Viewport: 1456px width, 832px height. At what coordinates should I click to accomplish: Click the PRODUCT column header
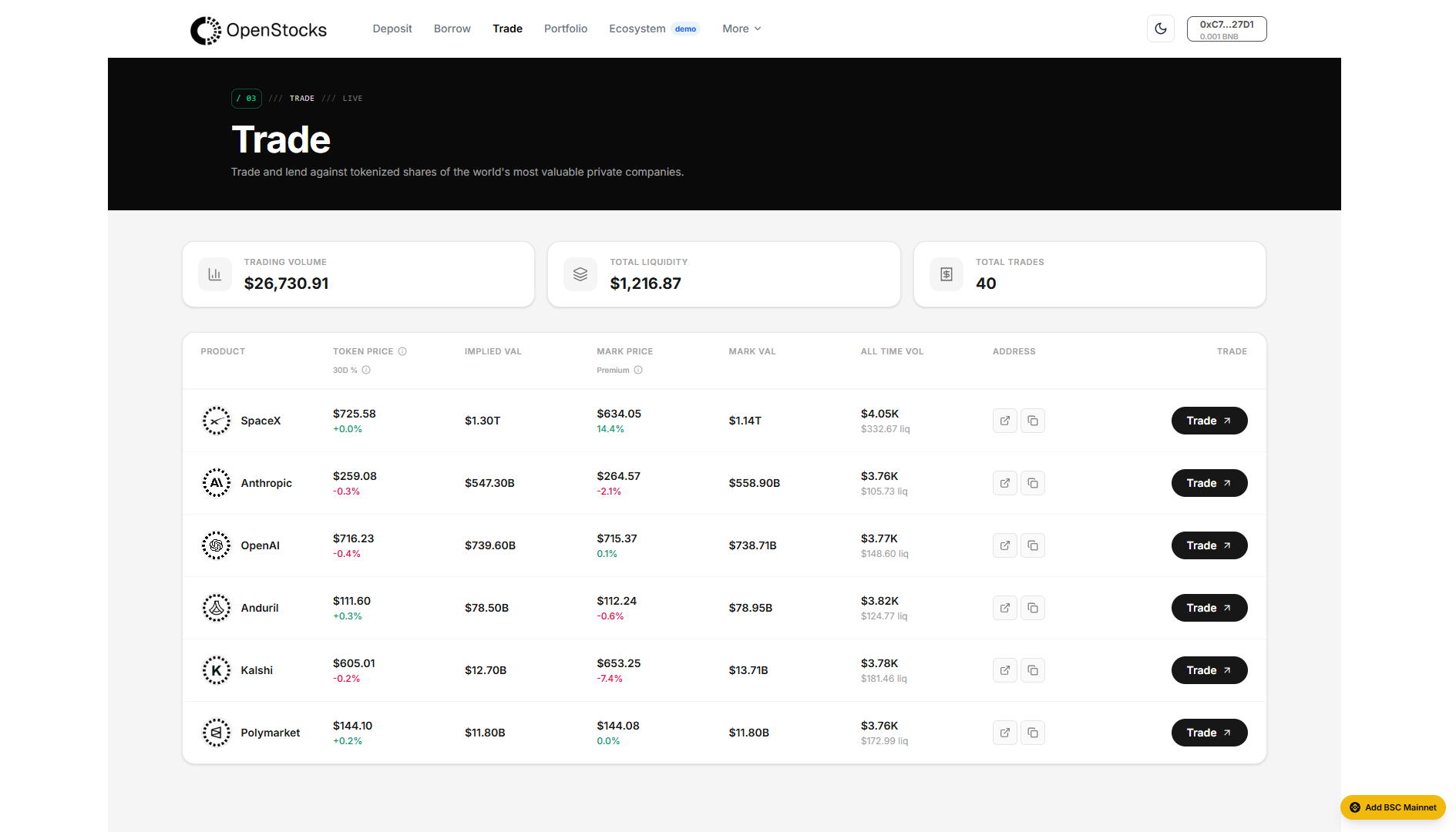(223, 351)
